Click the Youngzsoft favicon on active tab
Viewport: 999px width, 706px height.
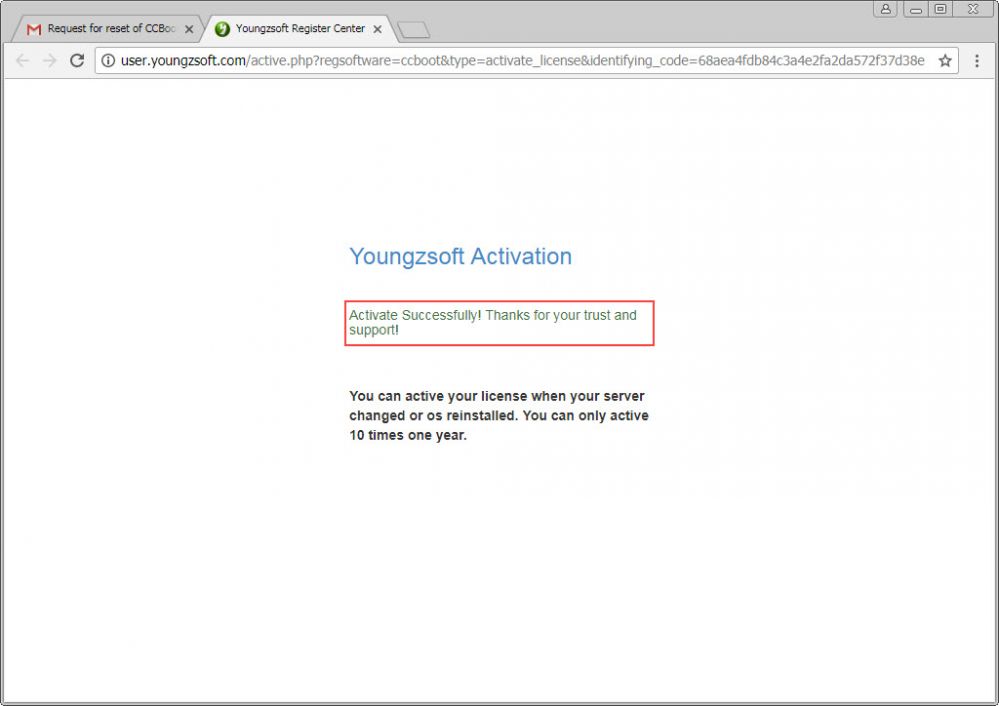tap(222, 29)
